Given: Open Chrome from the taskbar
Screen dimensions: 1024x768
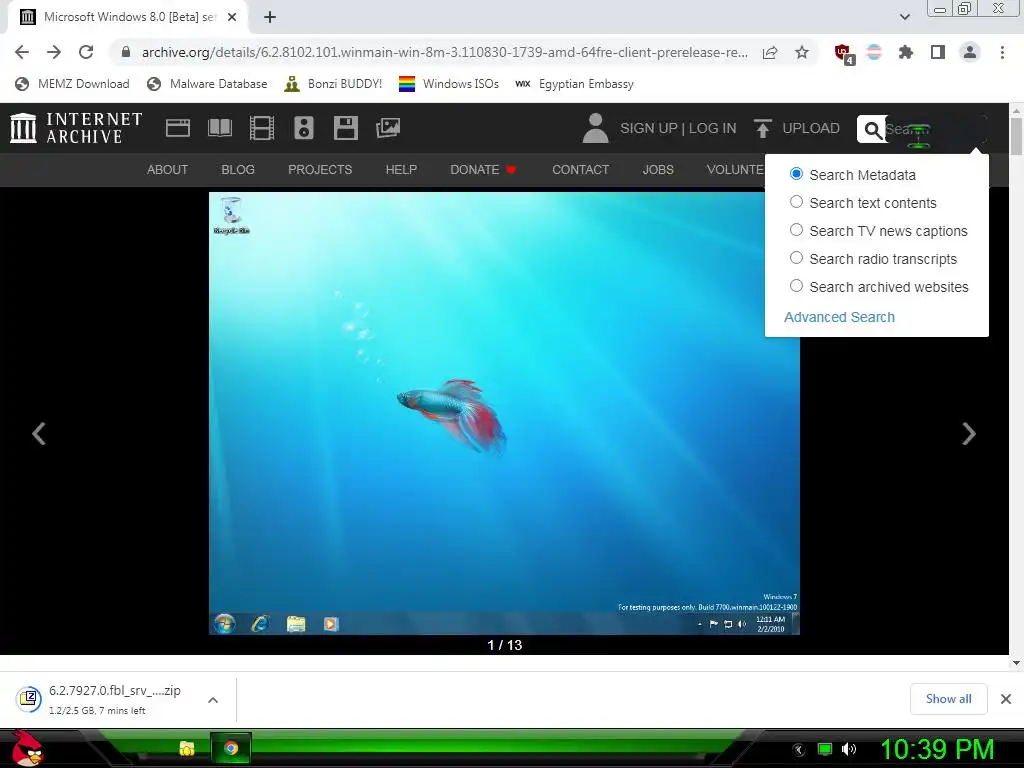Looking at the screenshot, I should click(x=231, y=748).
